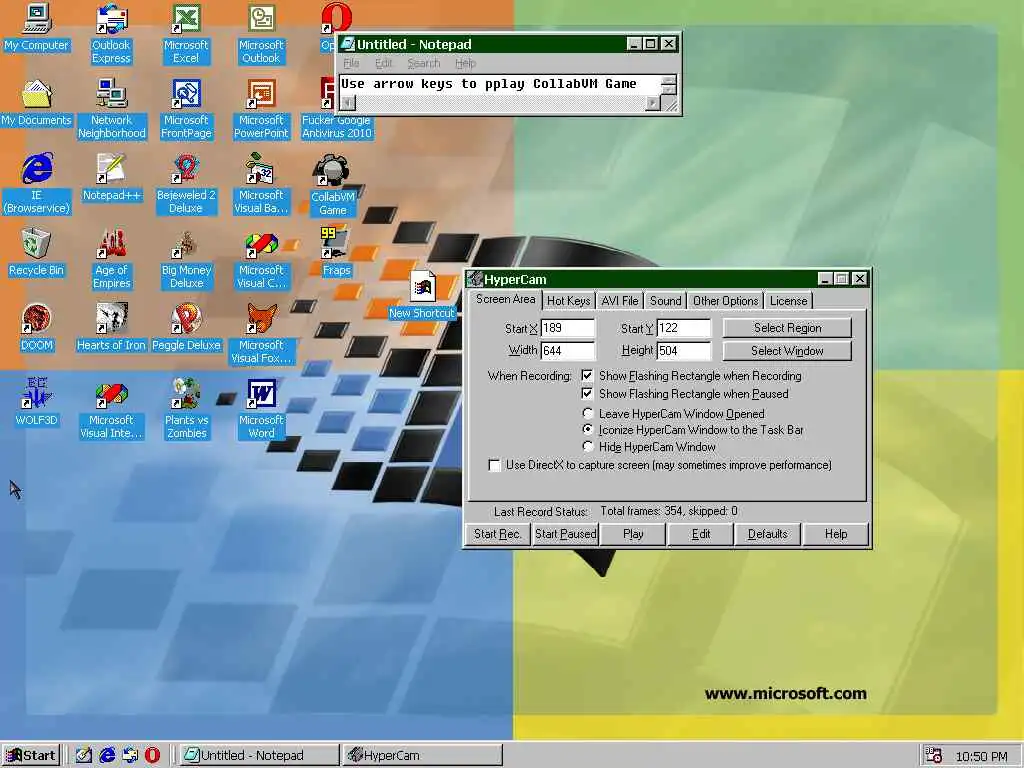This screenshot has height=768, width=1024.
Task: Click the HyperCam taskbar button
Action: 423,756
